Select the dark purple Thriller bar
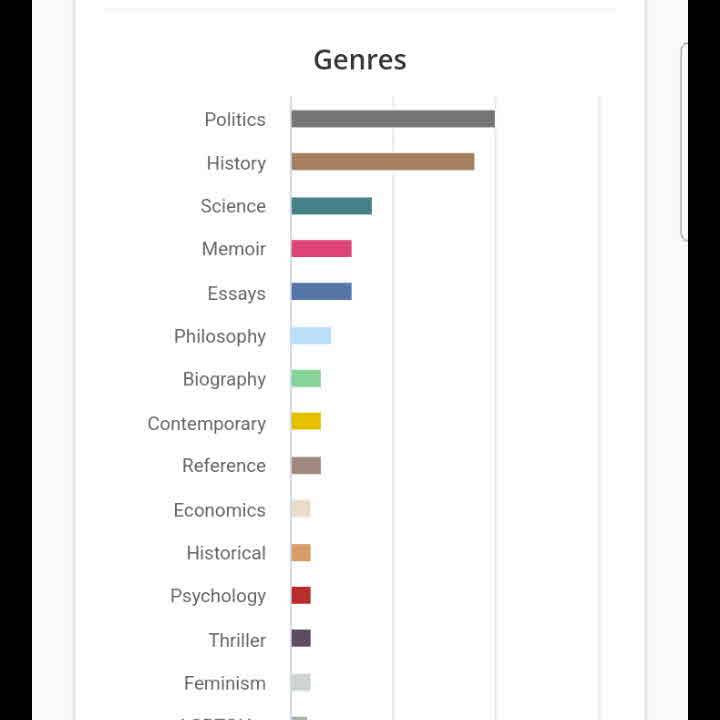The image size is (720, 720). pyautogui.click(x=301, y=639)
